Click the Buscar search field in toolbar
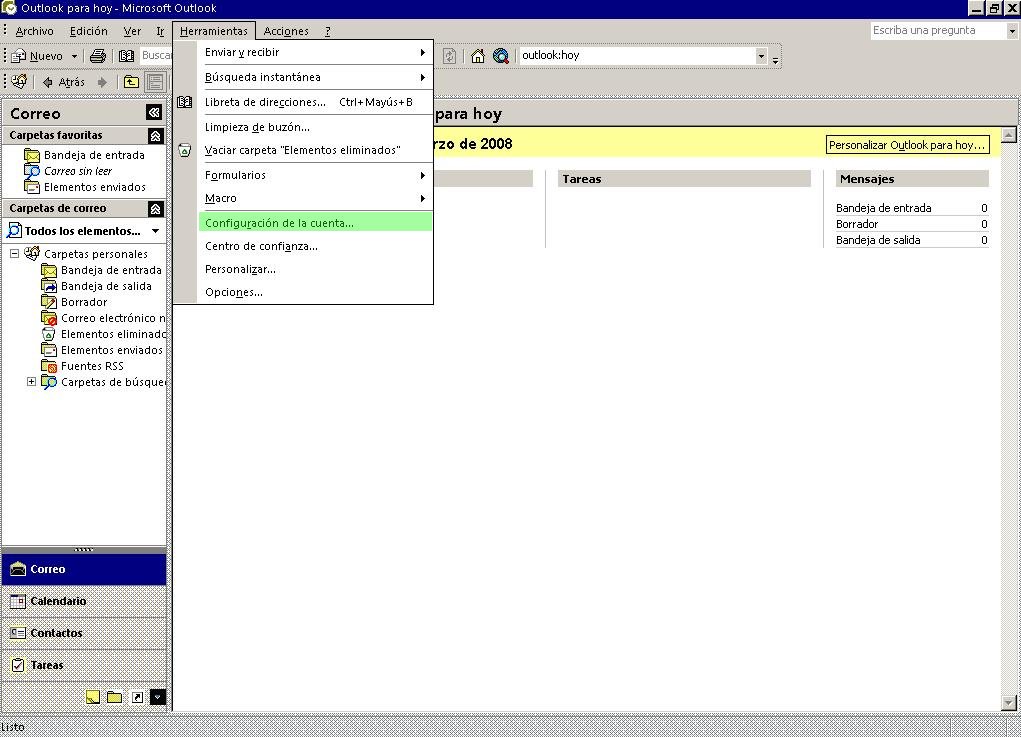The image size is (1021, 737). tap(156, 56)
